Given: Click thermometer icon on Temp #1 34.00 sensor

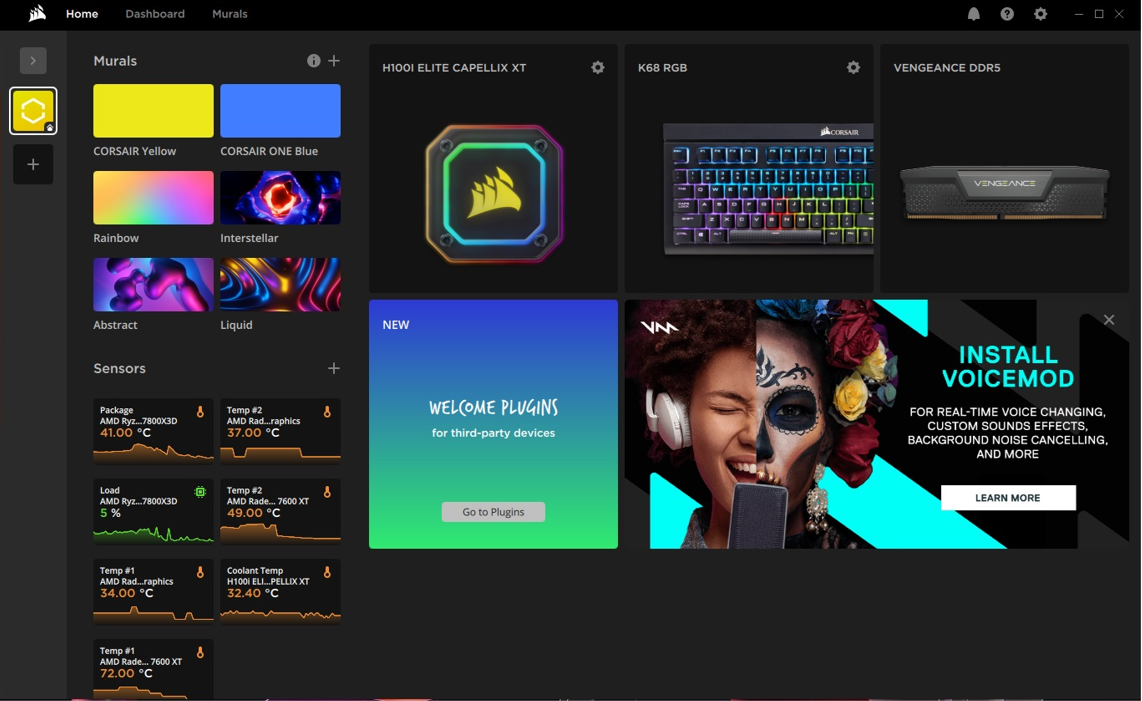Looking at the screenshot, I should pyautogui.click(x=200, y=572).
